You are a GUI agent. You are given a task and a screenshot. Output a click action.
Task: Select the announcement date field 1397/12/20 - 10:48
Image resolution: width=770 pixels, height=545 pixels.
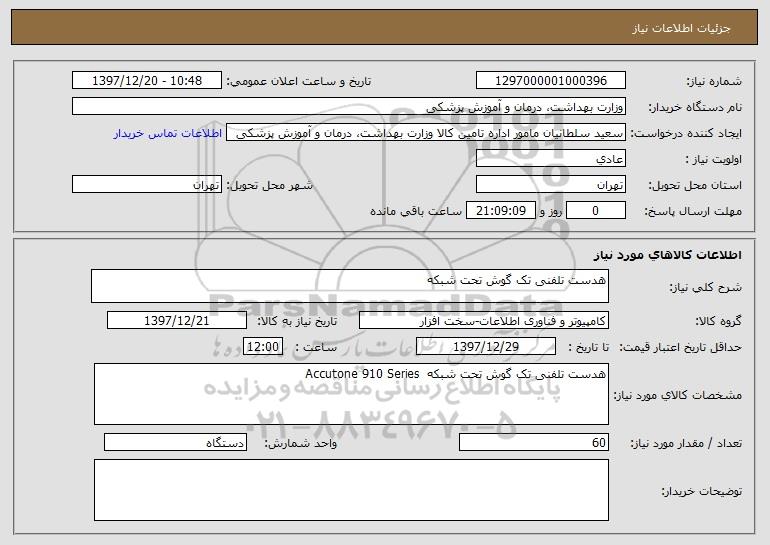(147, 81)
